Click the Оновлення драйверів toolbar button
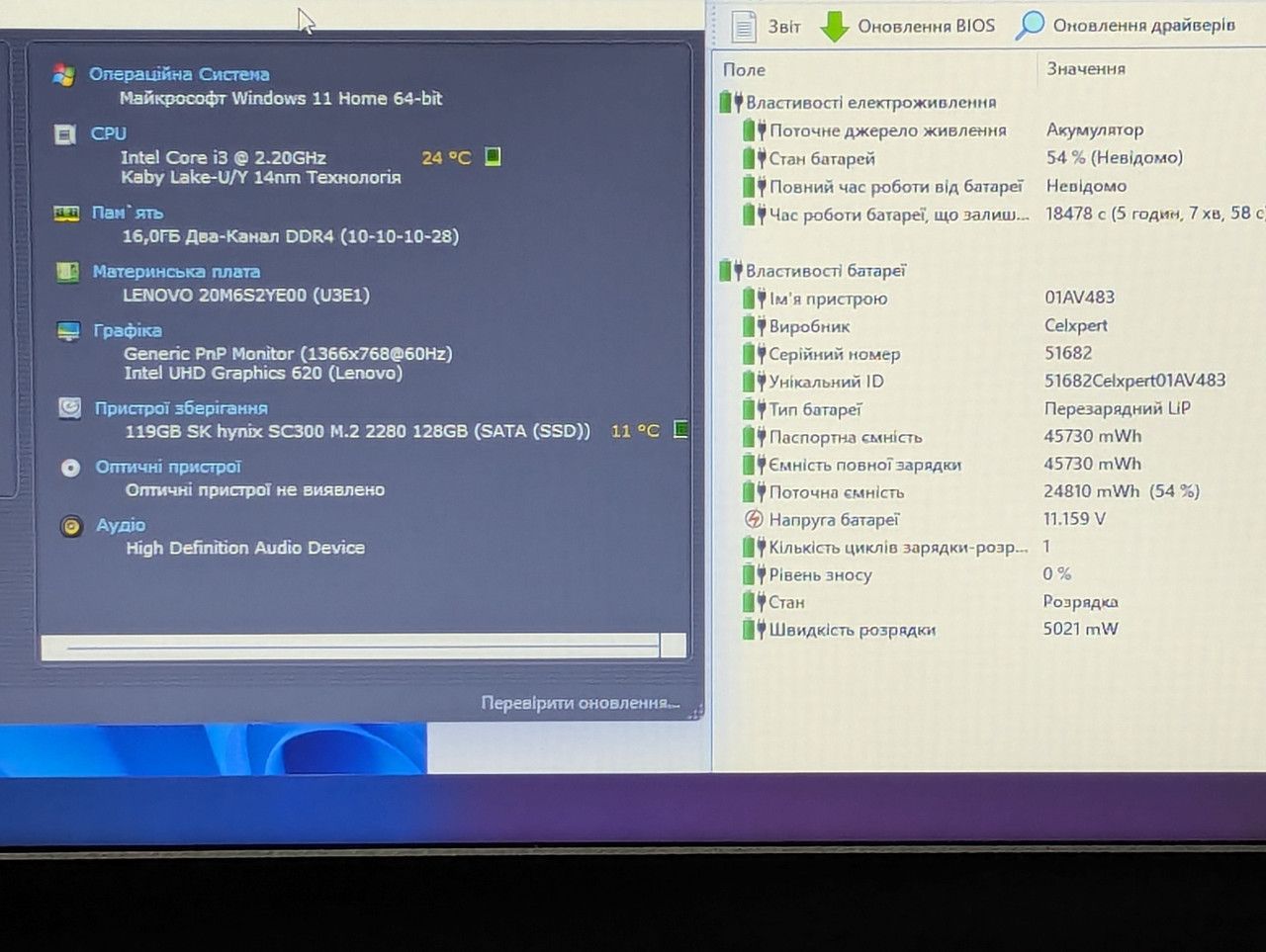This screenshot has height=952, width=1266. tap(1126, 26)
